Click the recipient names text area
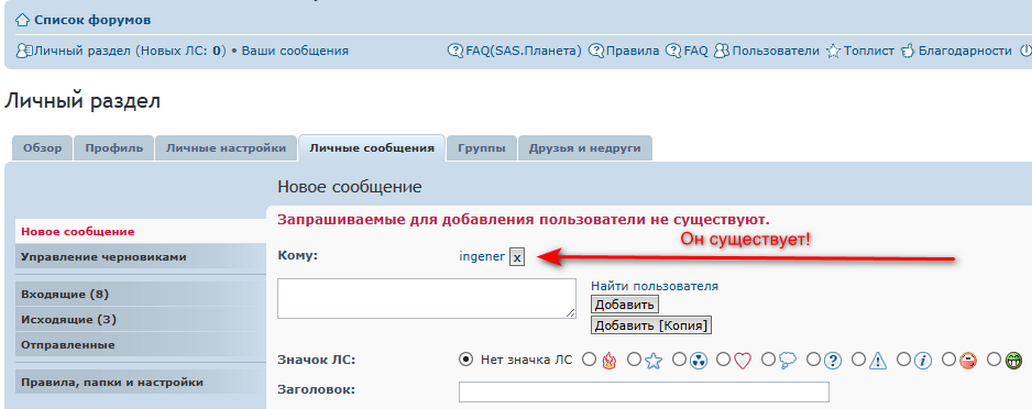The image size is (1032, 409). pyautogui.click(x=426, y=298)
